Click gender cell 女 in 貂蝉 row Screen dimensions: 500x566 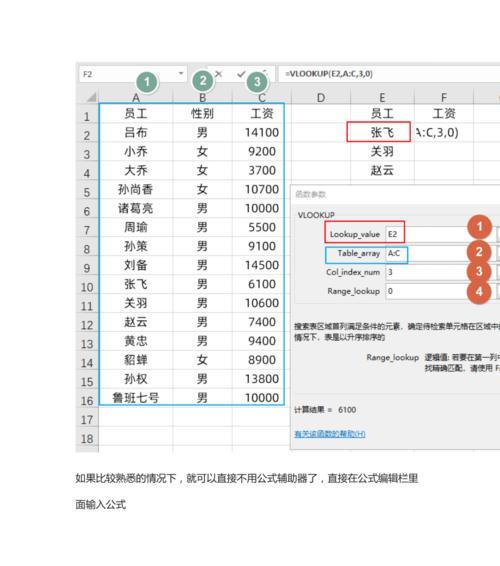coord(203,360)
